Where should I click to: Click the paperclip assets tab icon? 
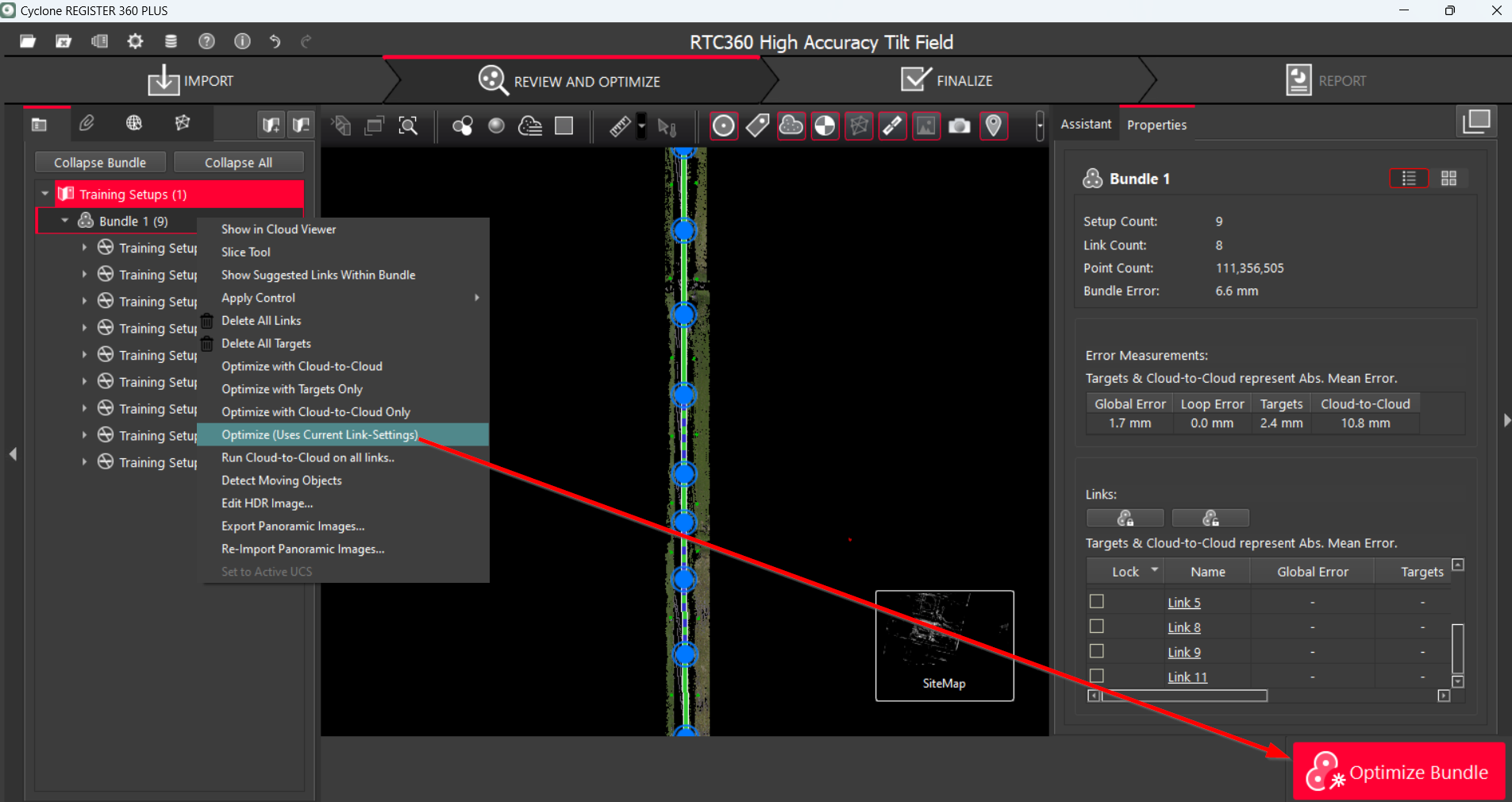(87, 123)
